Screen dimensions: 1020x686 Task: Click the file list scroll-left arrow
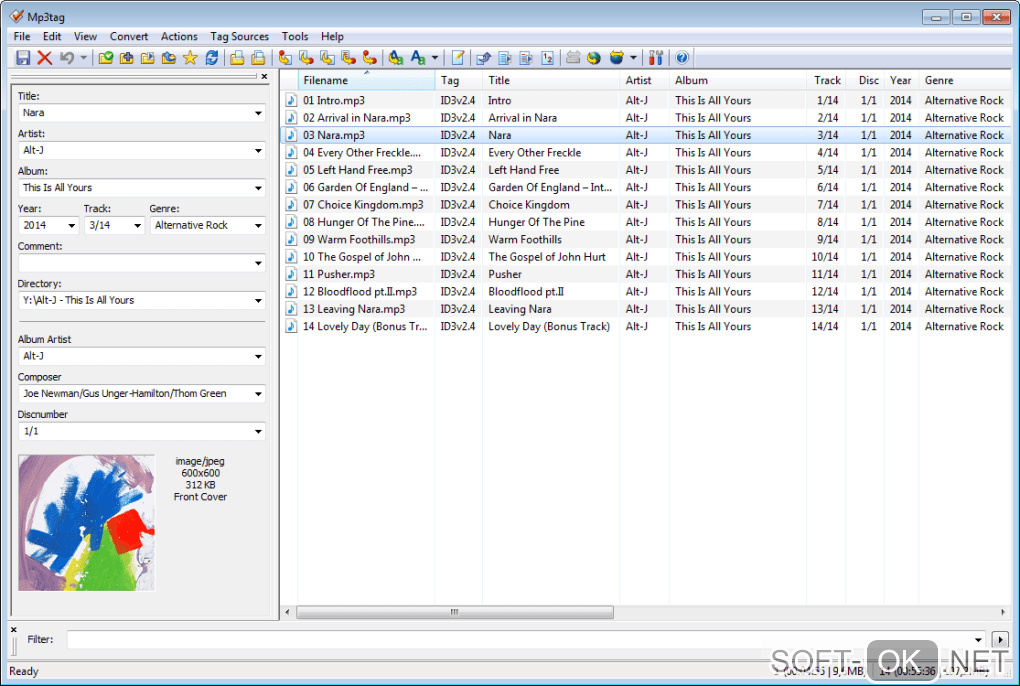(x=288, y=612)
